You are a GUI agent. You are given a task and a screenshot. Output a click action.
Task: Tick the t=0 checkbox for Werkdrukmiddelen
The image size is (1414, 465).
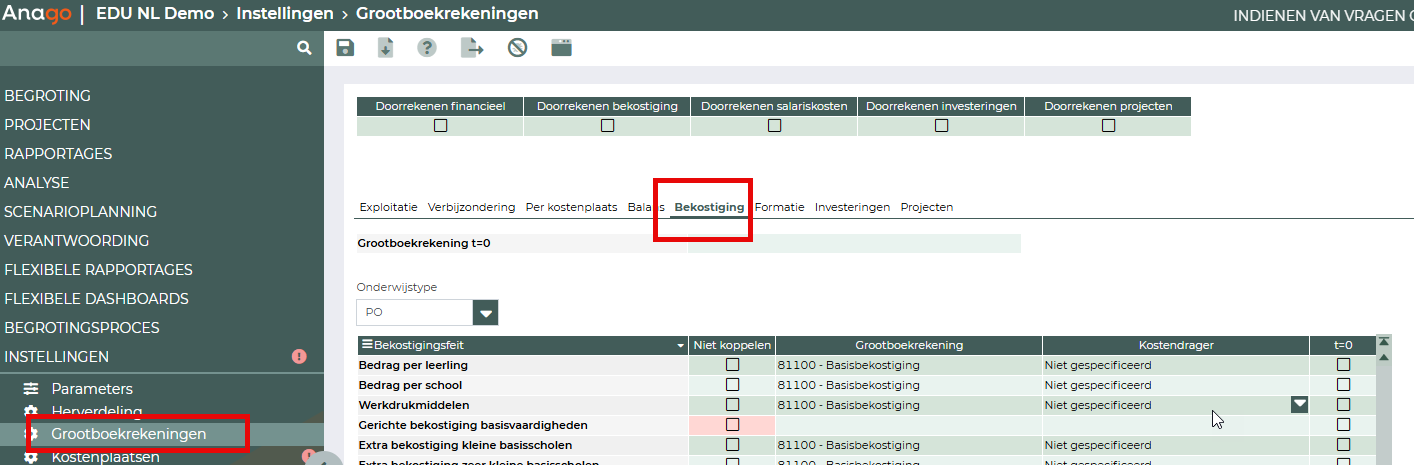1343,405
